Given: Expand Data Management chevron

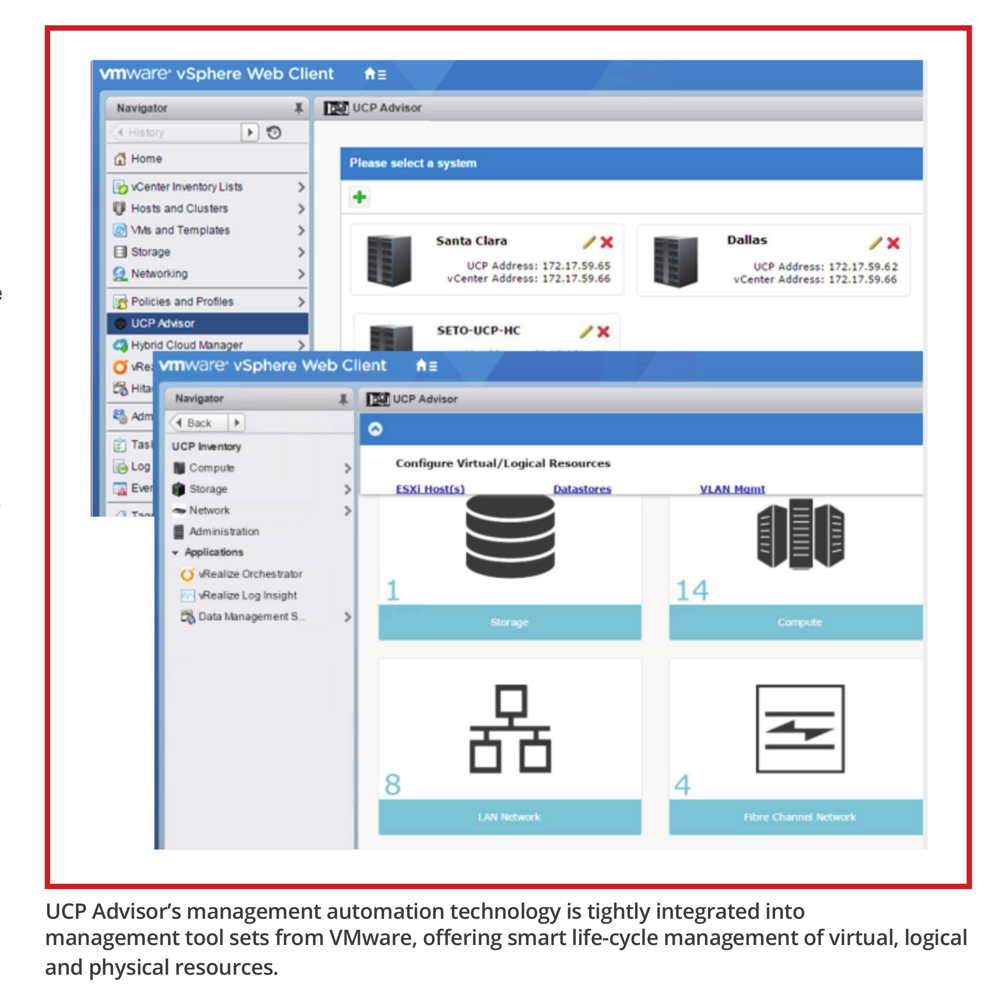Looking at the screenshot, I should point(347,617).
